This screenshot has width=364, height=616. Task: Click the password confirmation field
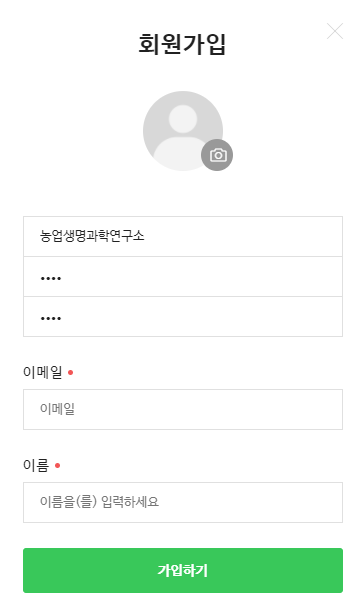click(183, 317)
